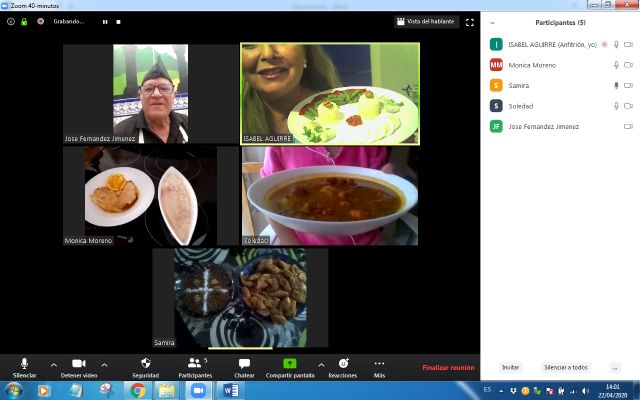Pause the recording
640x400 pixels.
point(105,21)
